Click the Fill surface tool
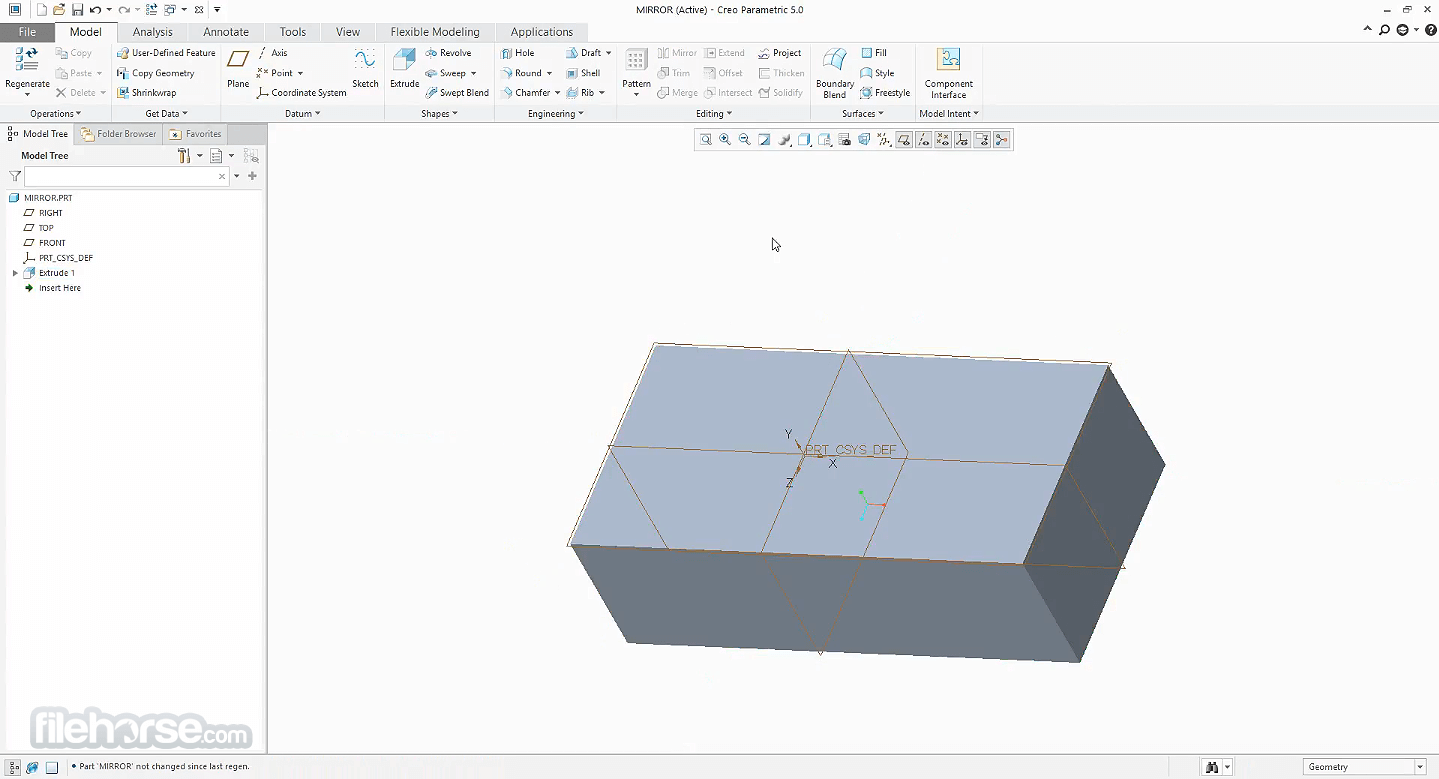The height and width of the screenshot is (779, 1439). coord(874,53)
